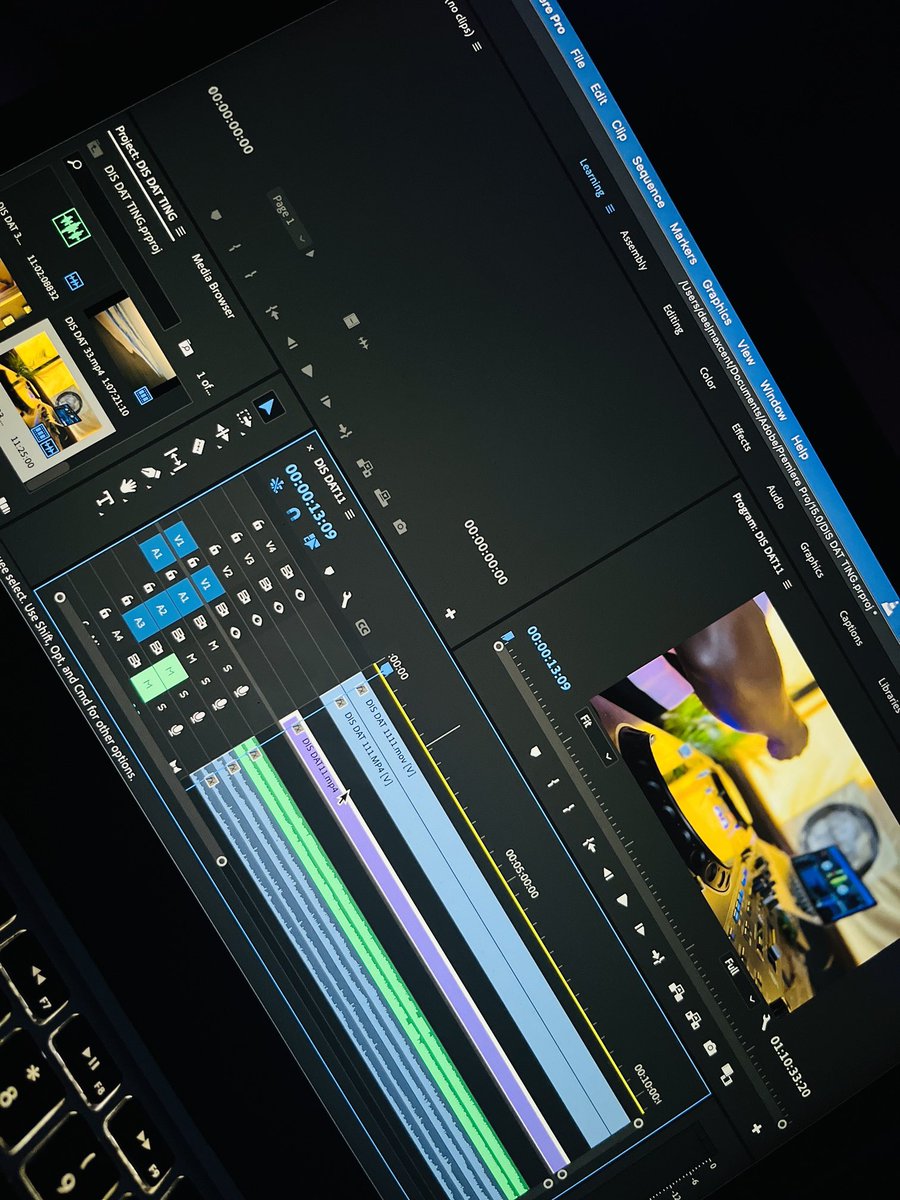Click Insert button in the Source monitor
The height and width of the screenshot is (1200, 900).
point(364,466)
